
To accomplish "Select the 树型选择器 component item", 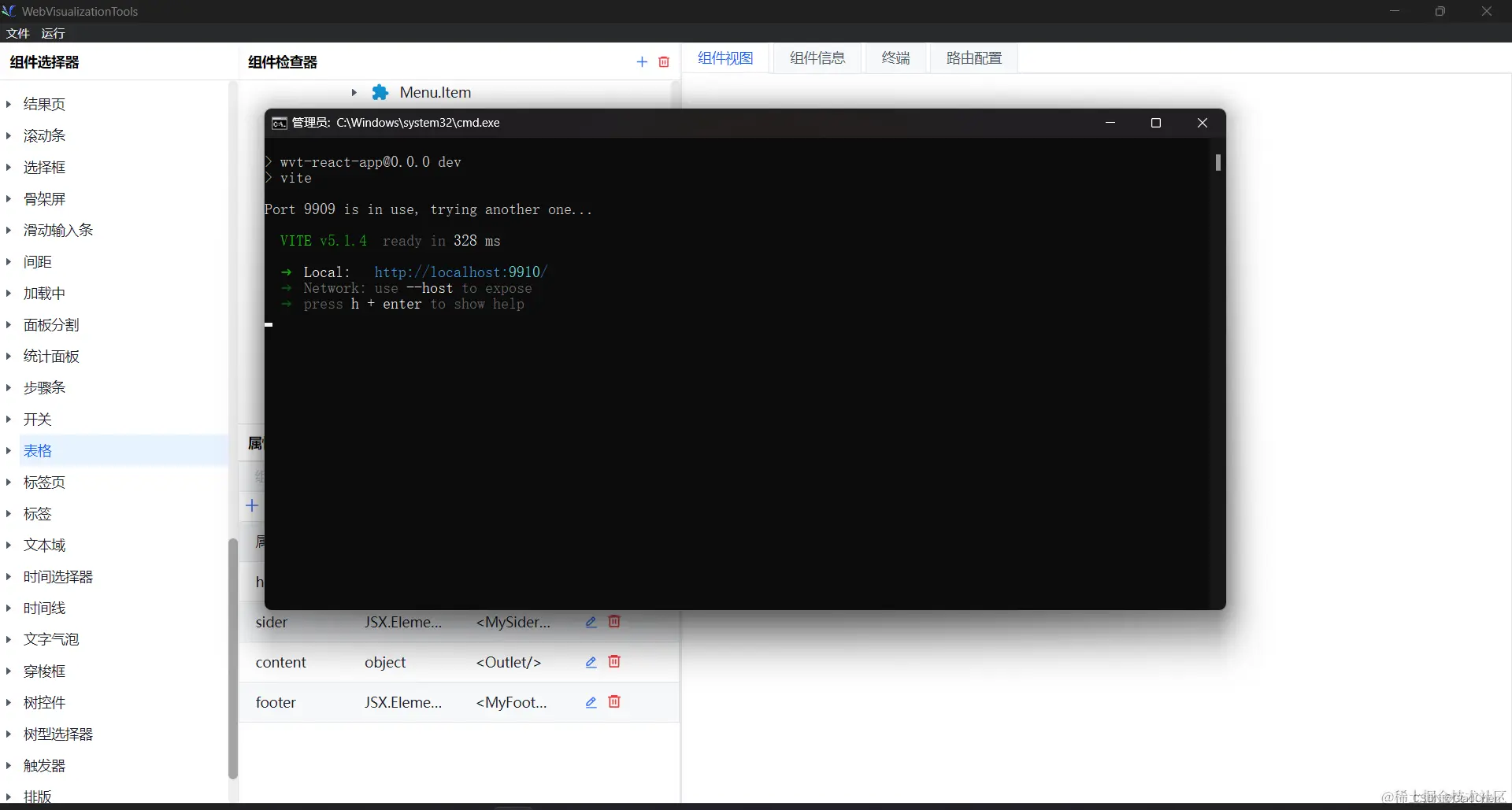I will (x=58, y=734).
